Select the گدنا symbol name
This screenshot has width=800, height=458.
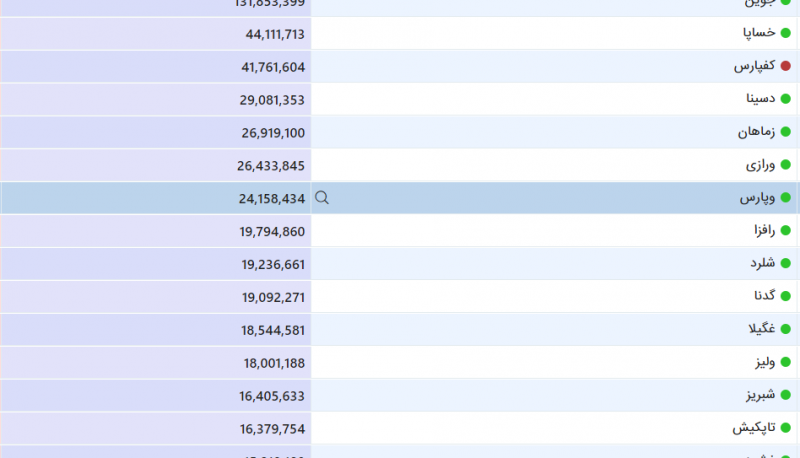coord(764,297)
